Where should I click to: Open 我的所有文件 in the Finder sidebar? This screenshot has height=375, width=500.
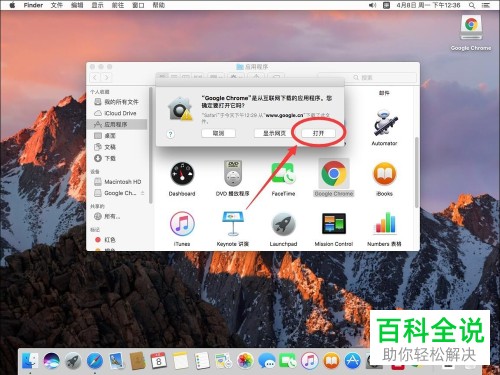[117, 102]
